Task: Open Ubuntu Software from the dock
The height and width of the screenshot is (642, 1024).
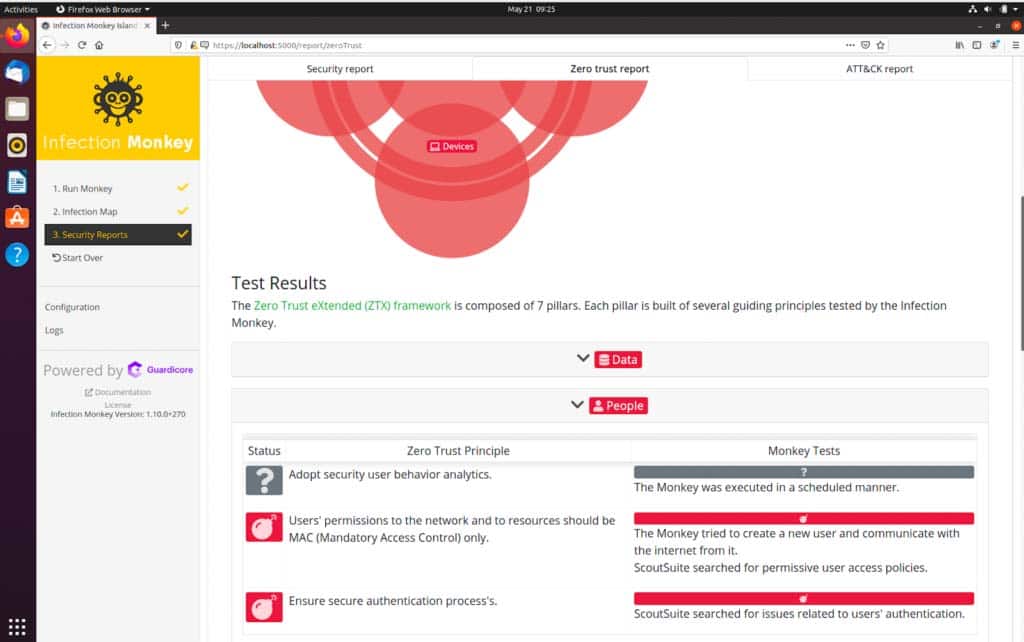Action: pos(17,217)
